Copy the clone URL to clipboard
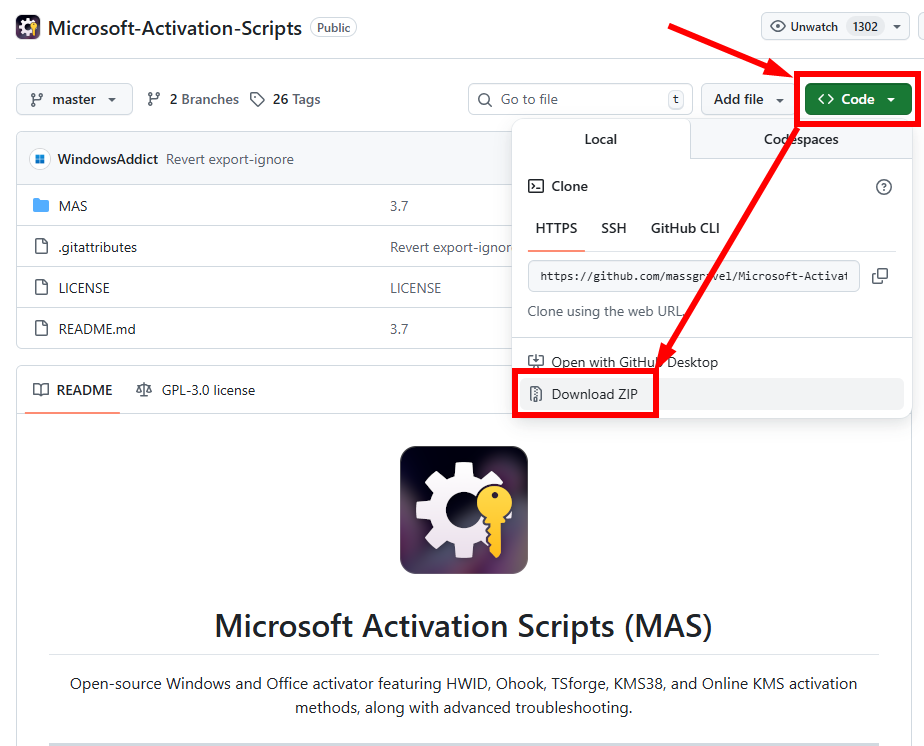 880,276
